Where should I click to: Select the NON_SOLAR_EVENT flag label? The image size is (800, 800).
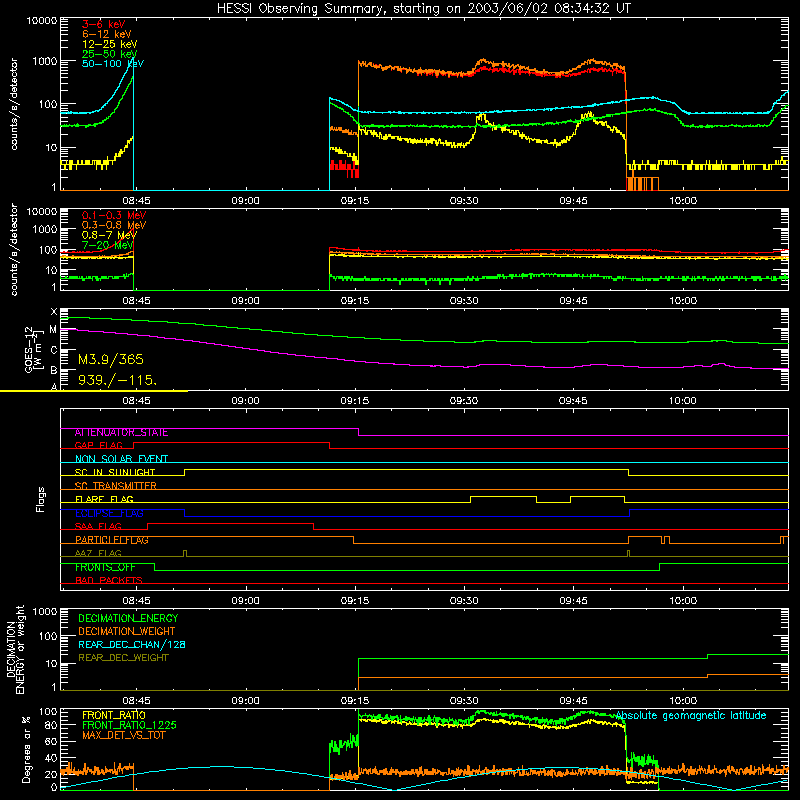[121, 459]
